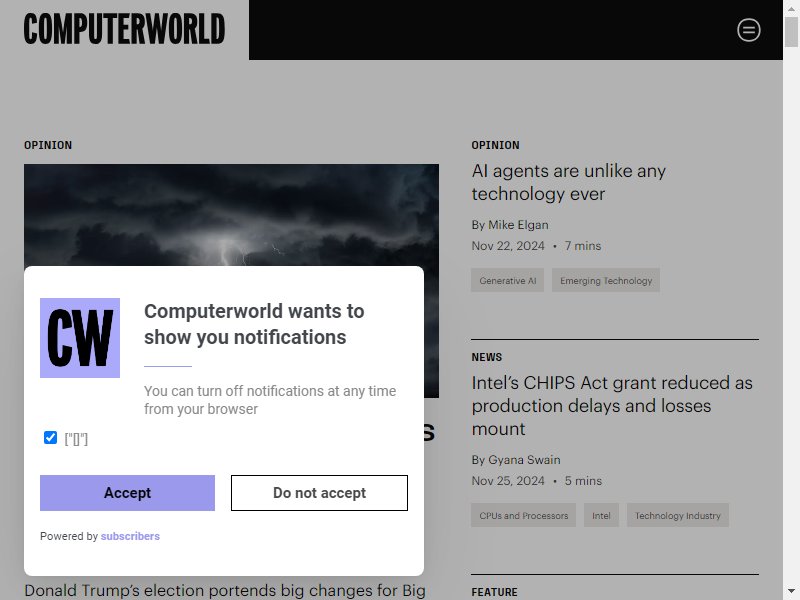This screenshot has height=600, width=800.
Task: Click OPINION label above the AI agents headline
Action: click(495, 145)
